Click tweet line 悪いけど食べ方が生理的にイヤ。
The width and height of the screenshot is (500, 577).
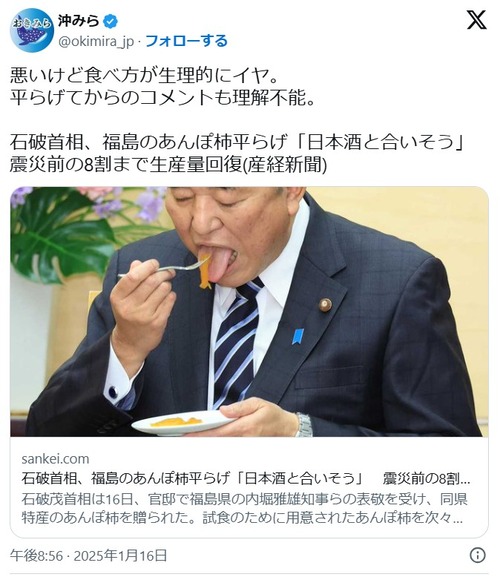click(143, 76)
